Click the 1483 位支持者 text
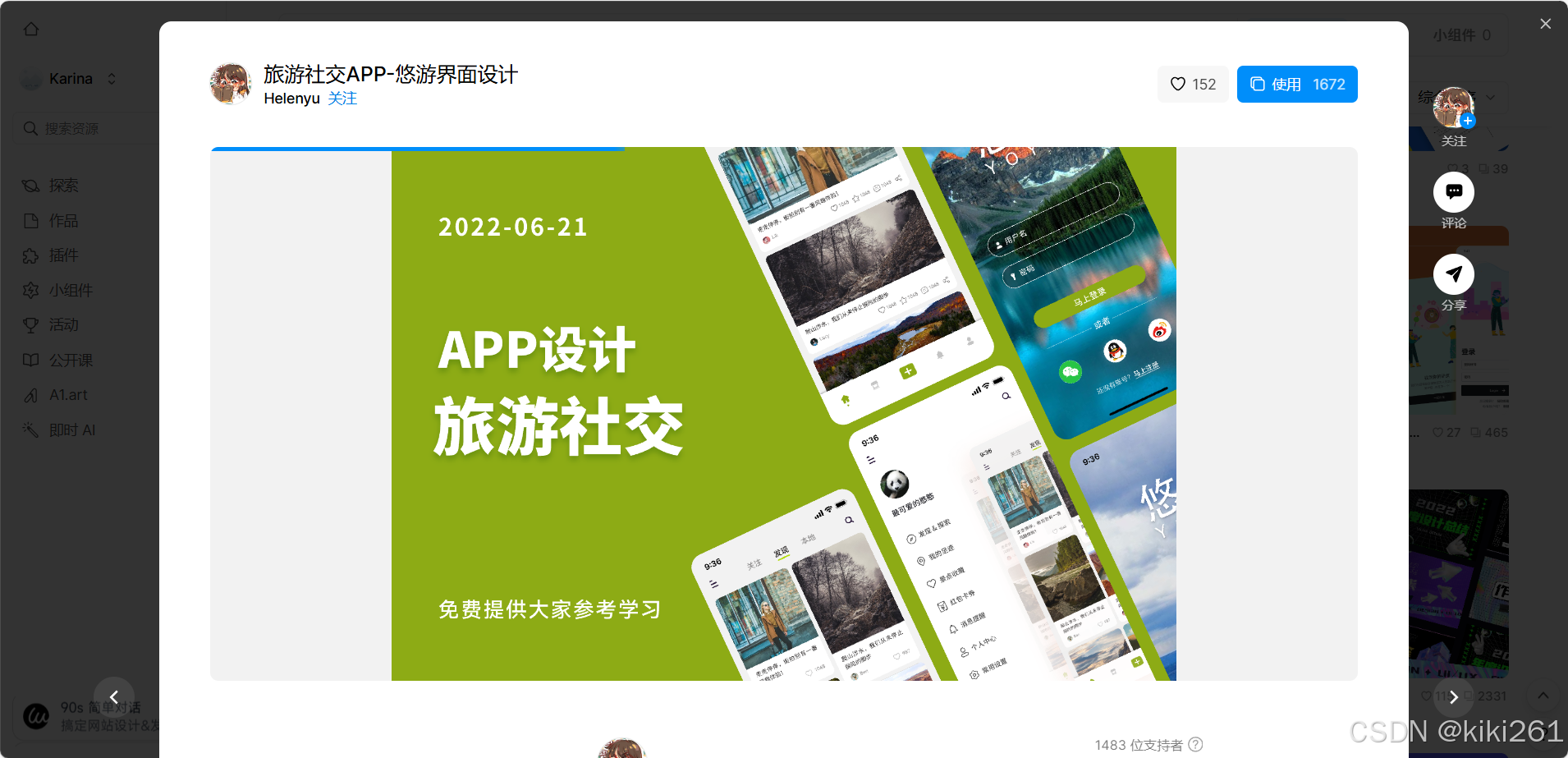This screenshot has width=1568, height=758. coord(1139,745)
